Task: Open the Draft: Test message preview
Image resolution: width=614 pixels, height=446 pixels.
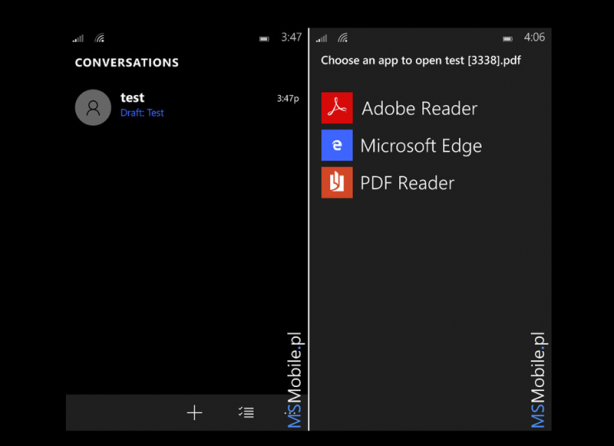Action: pyautogui.click(x=142, y=113)
